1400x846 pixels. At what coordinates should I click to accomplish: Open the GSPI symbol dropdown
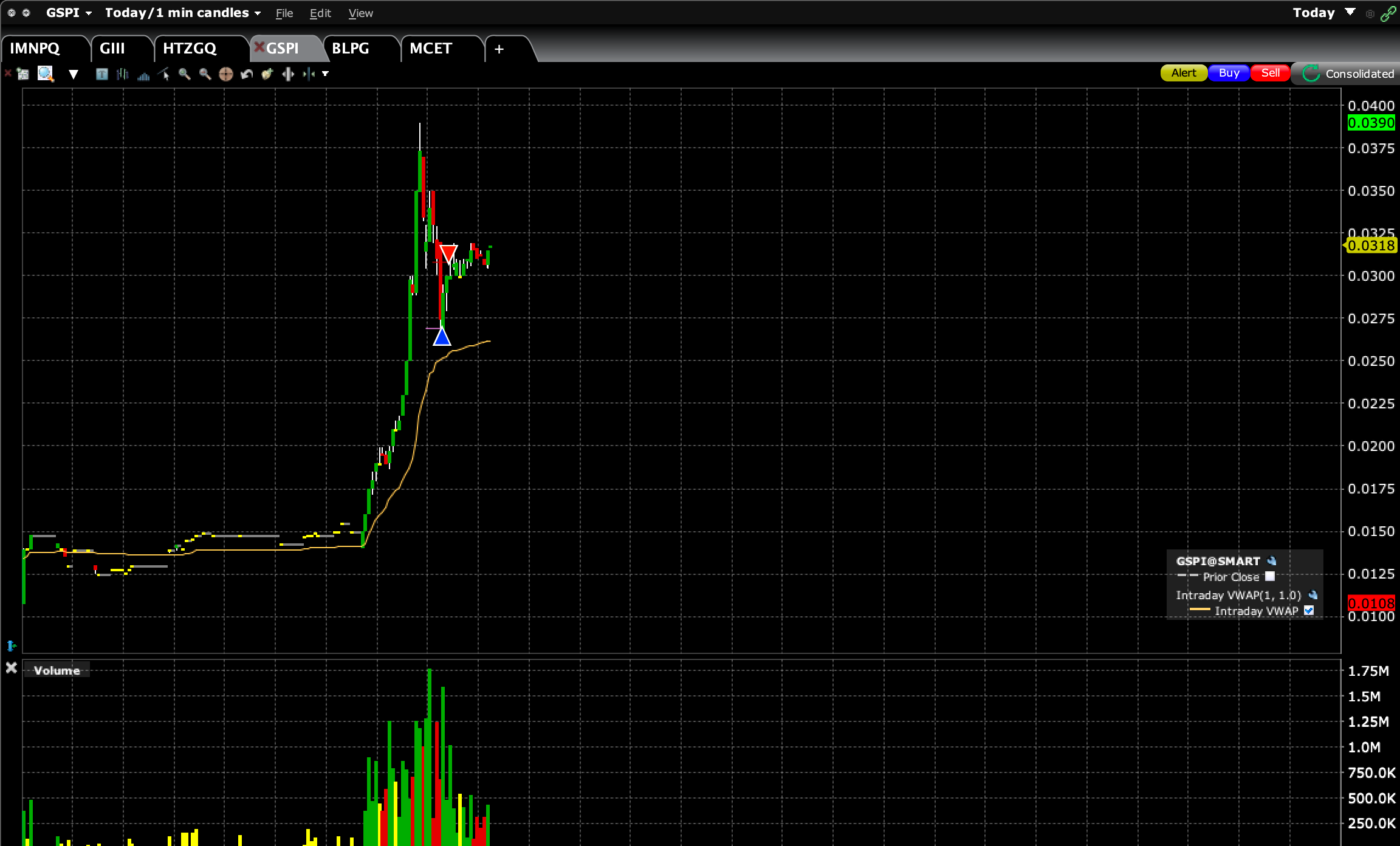pos(69,13)
